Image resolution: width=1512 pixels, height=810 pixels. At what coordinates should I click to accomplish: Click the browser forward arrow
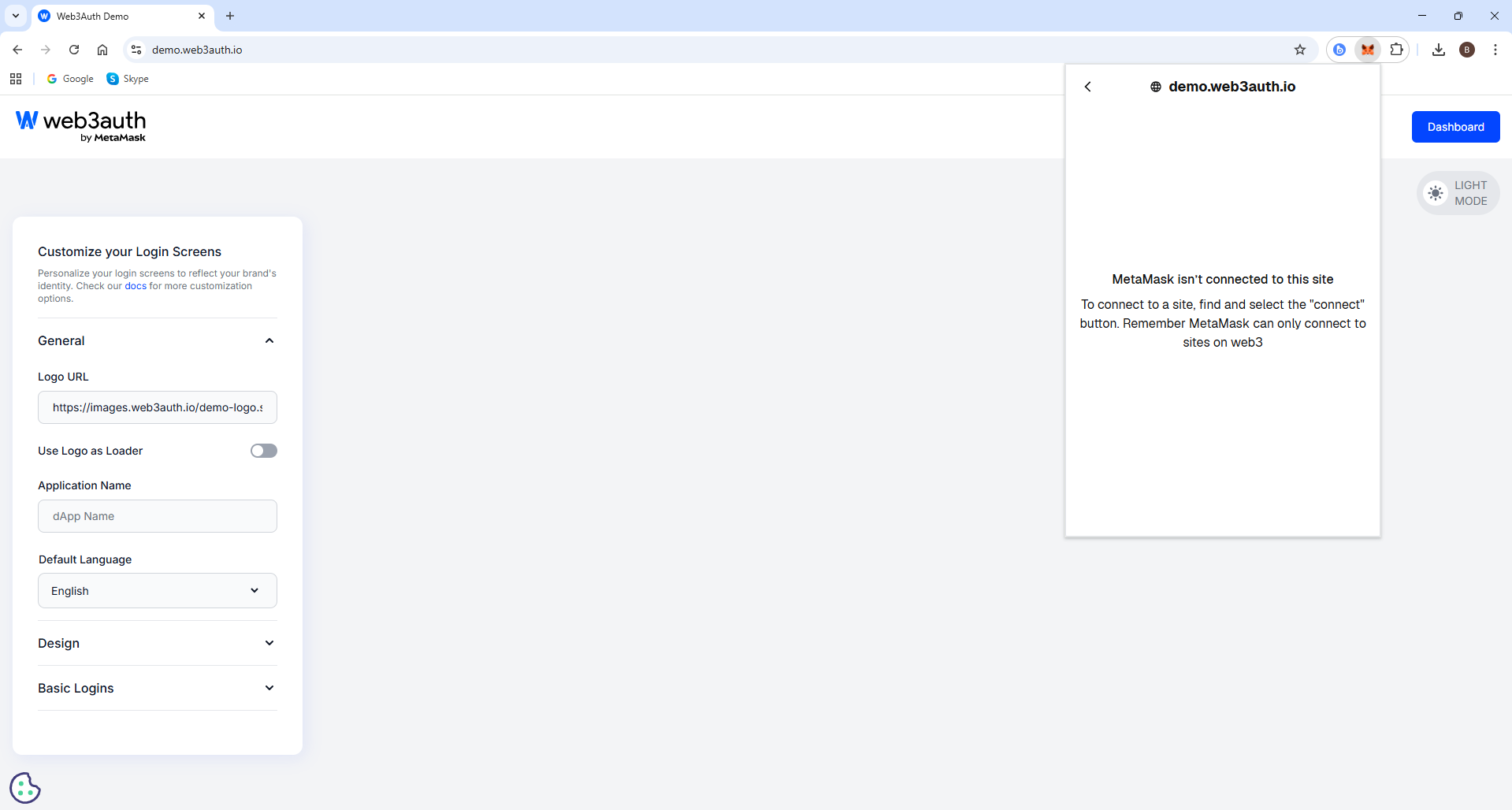click(x=46, y=50)
